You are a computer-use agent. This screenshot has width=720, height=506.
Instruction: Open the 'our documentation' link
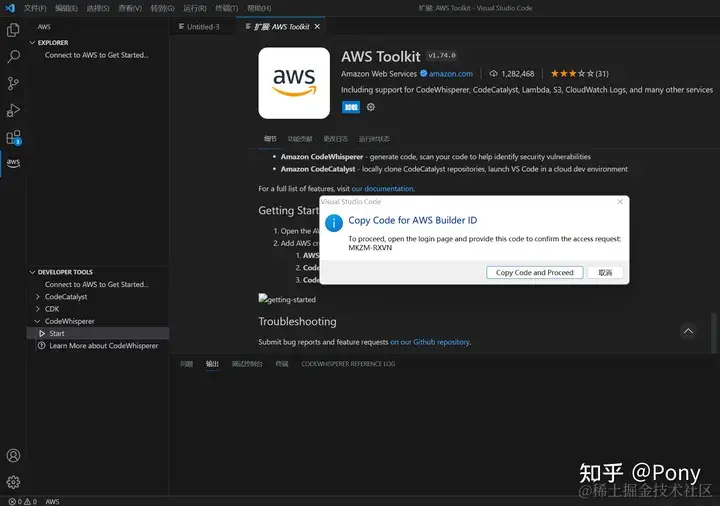382,188
